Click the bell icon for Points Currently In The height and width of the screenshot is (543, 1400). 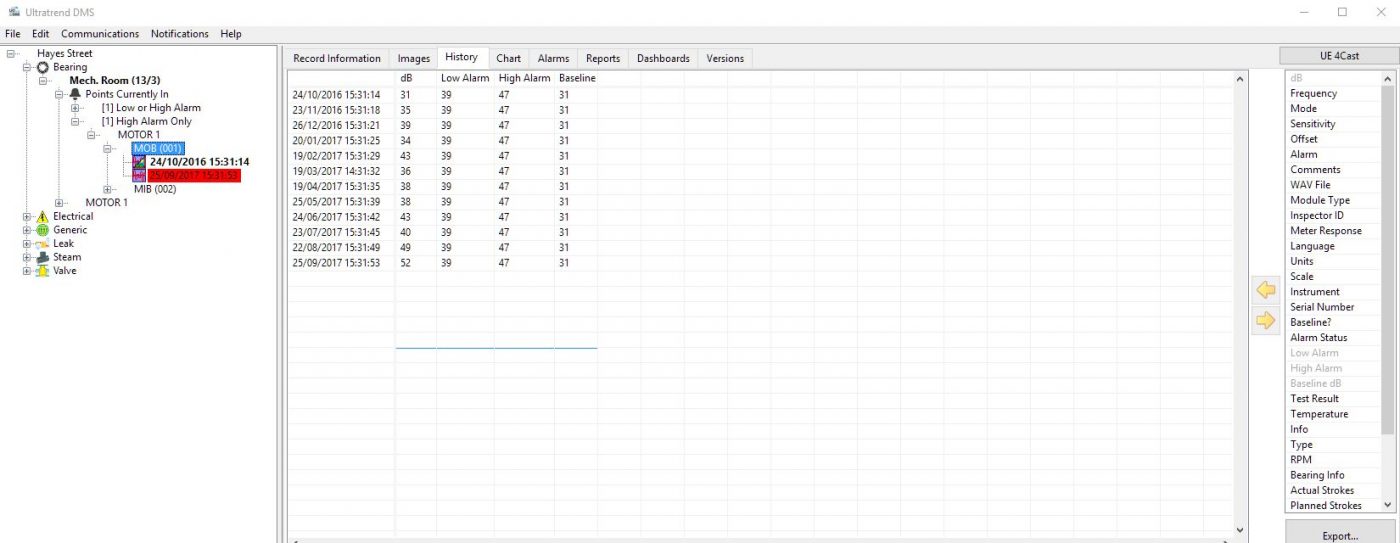coord(75,94)
